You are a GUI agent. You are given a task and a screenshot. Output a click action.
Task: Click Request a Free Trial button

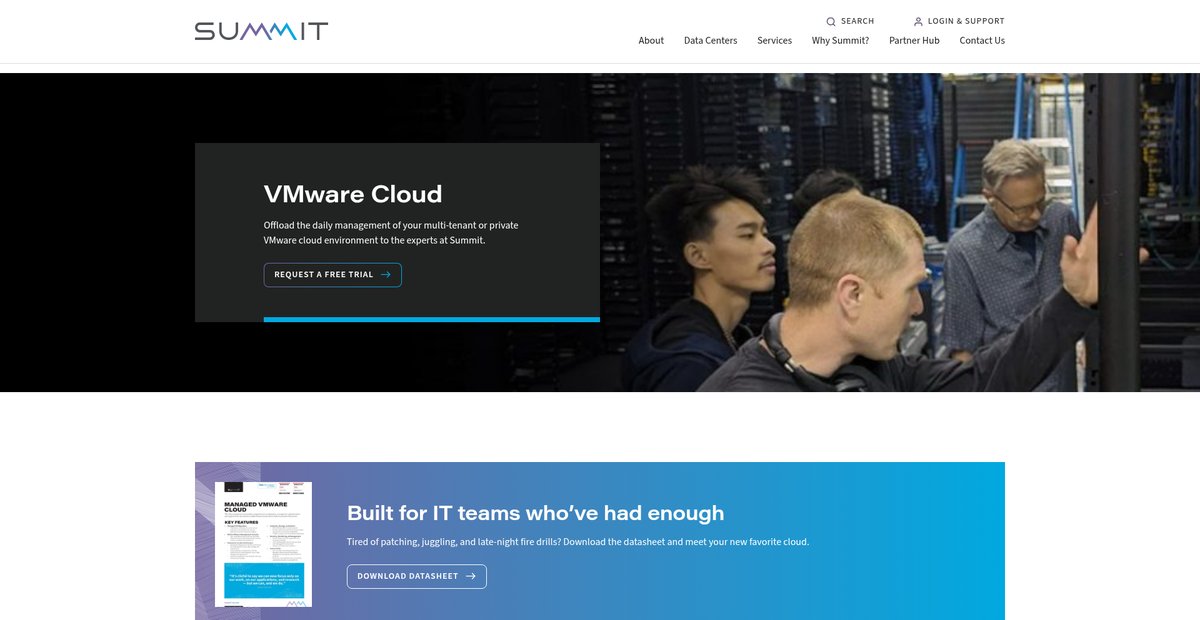pos(333,275)
